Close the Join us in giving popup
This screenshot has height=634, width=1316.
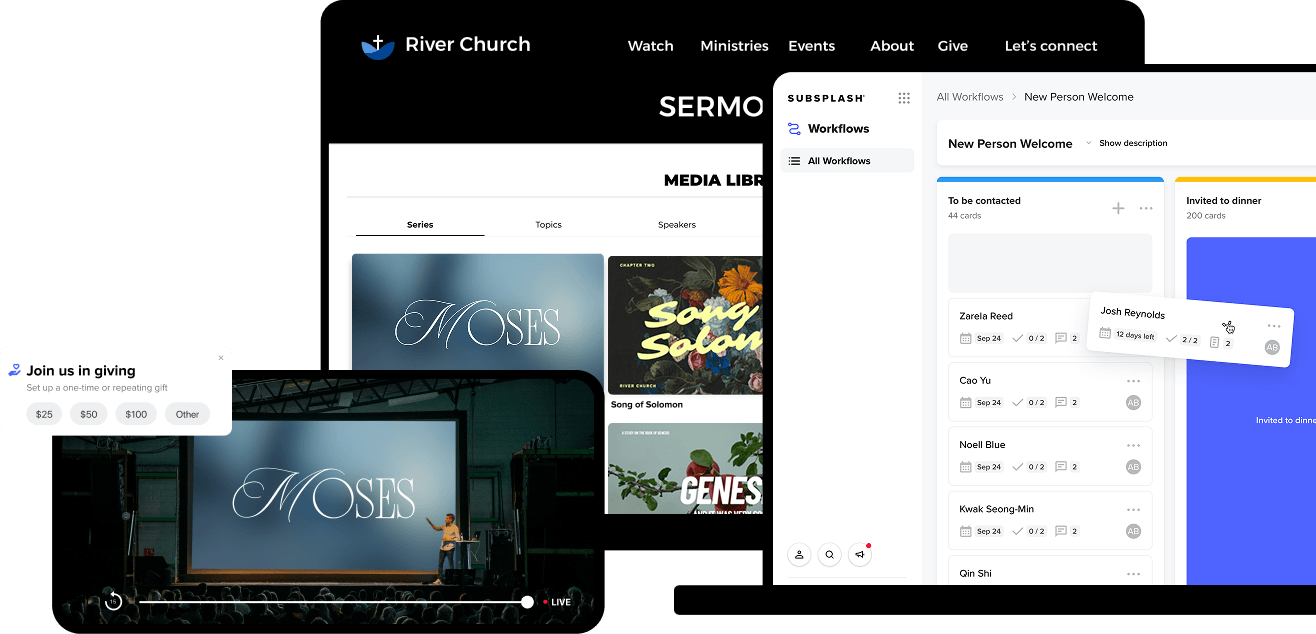[221, 358]
